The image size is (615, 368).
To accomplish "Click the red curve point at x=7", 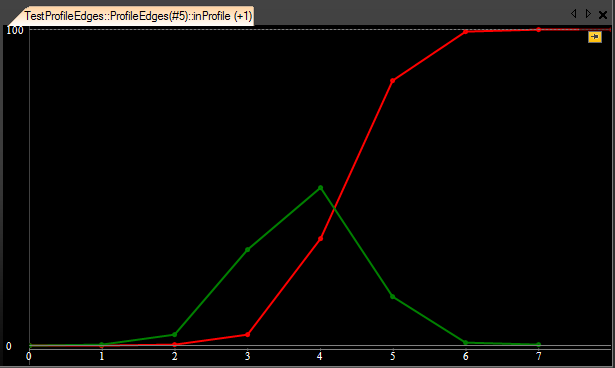I will pos(539,30).
